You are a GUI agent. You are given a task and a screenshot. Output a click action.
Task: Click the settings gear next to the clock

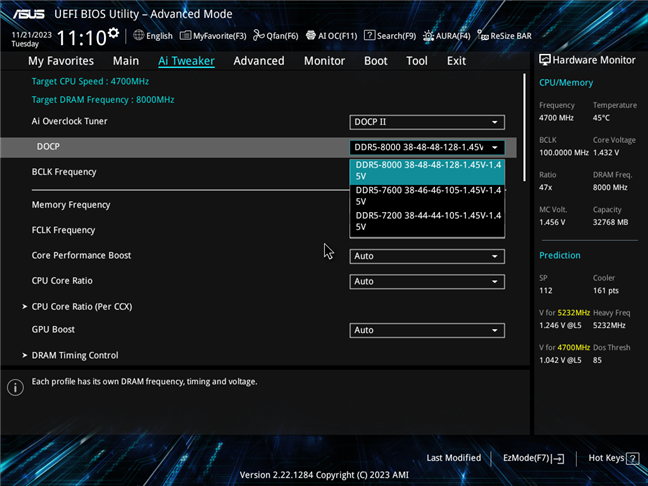pyautogui.click(x=113, y=33)
